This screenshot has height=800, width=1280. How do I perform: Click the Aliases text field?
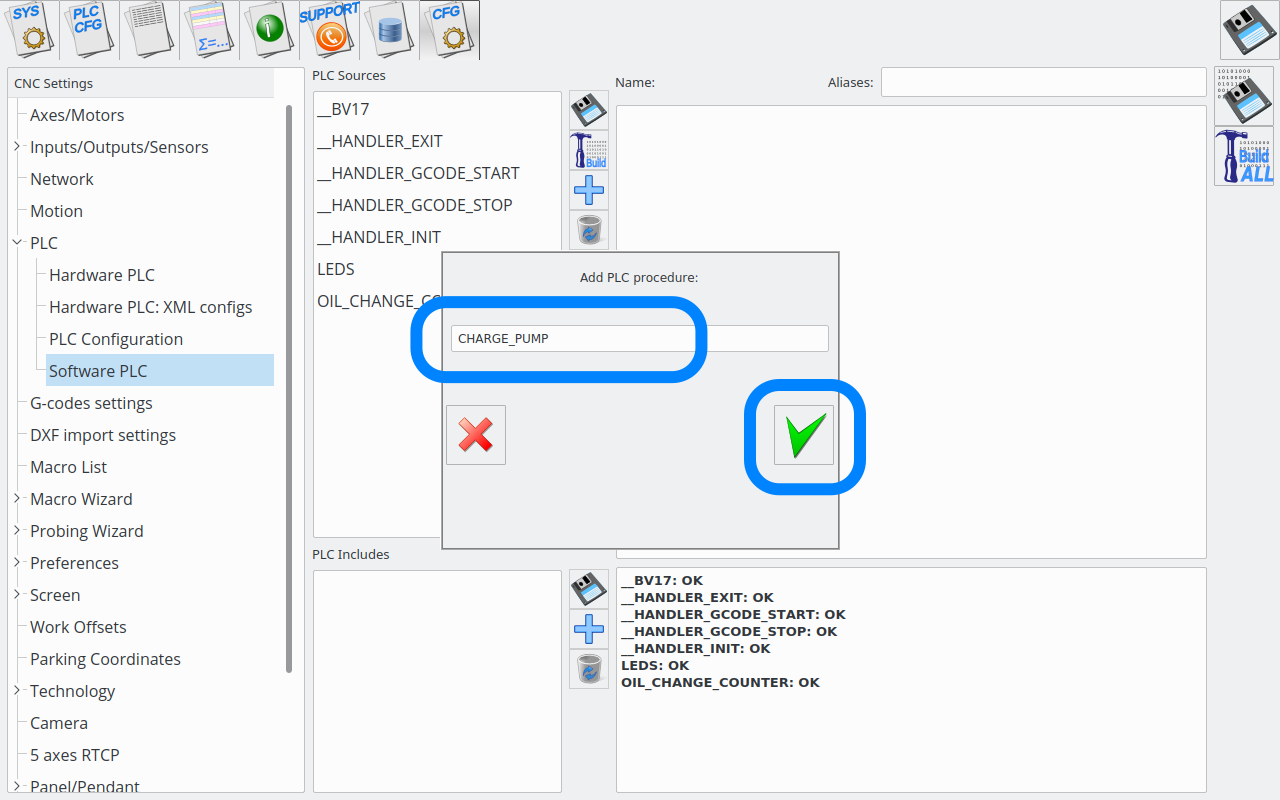point(1043,82)
